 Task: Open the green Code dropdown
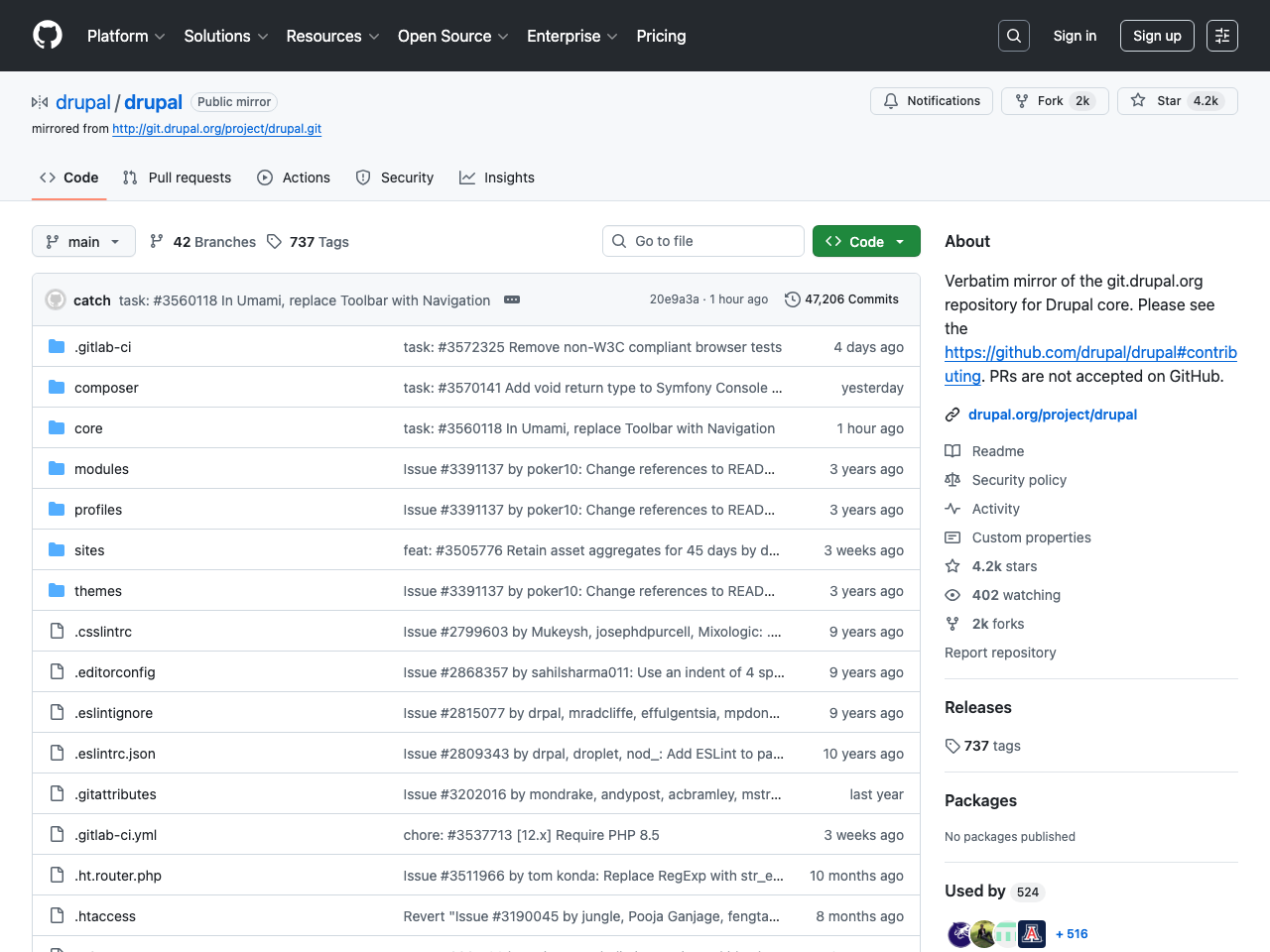[x=865, y=241]
